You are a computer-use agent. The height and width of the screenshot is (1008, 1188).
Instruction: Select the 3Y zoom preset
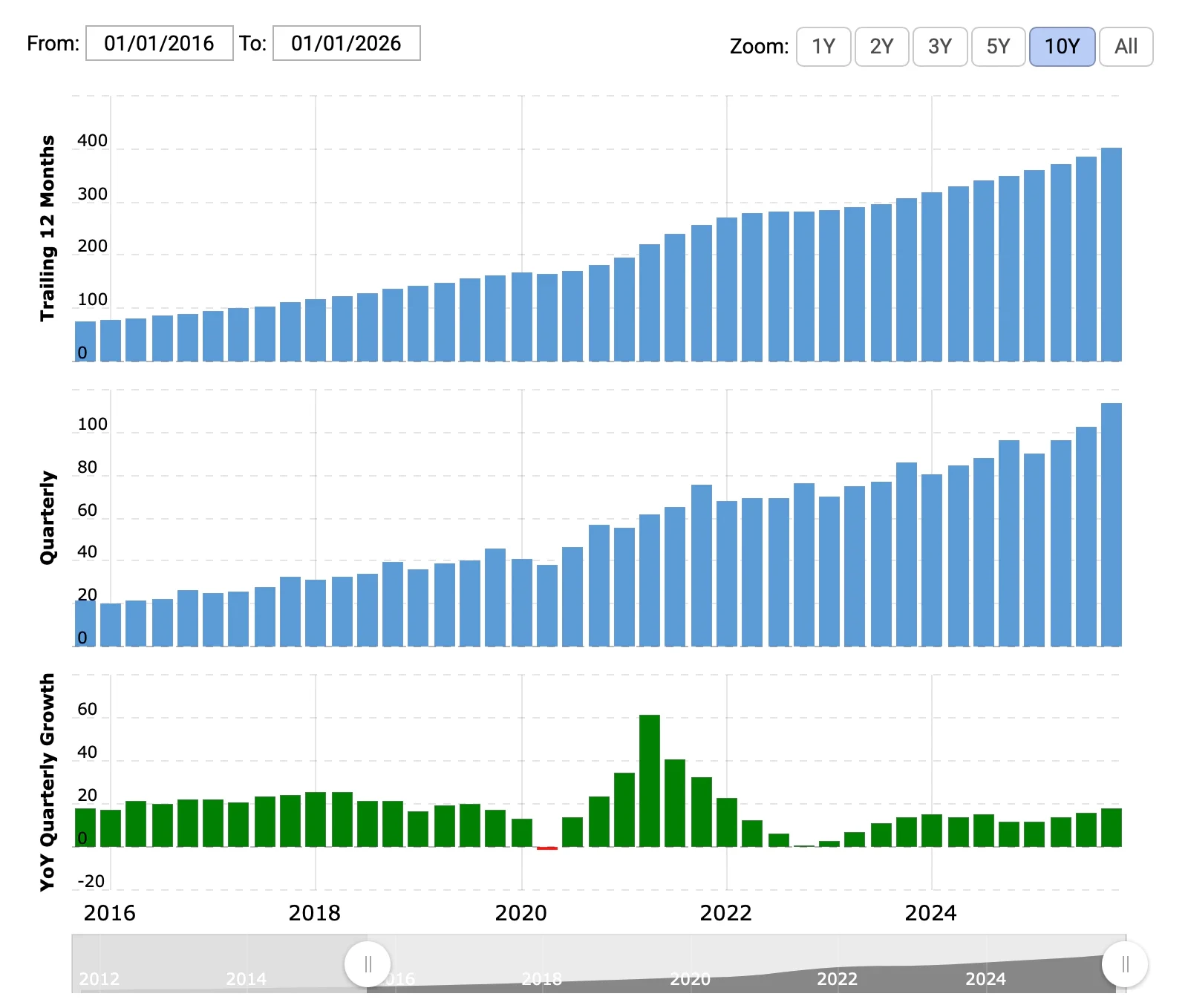pyautogui.click(x=939, y=46)
